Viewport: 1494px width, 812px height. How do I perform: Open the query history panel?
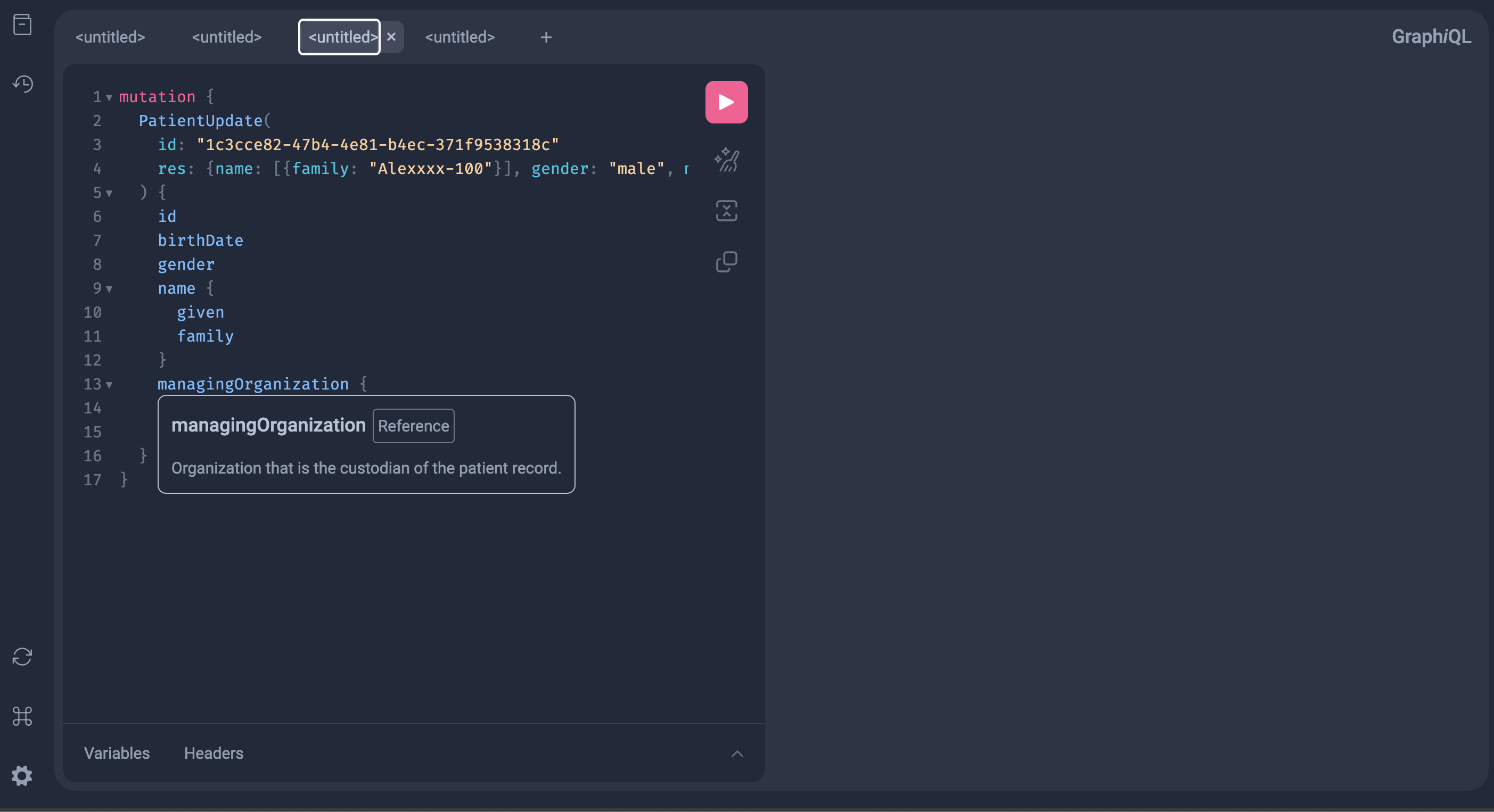[x=22, y=84]
